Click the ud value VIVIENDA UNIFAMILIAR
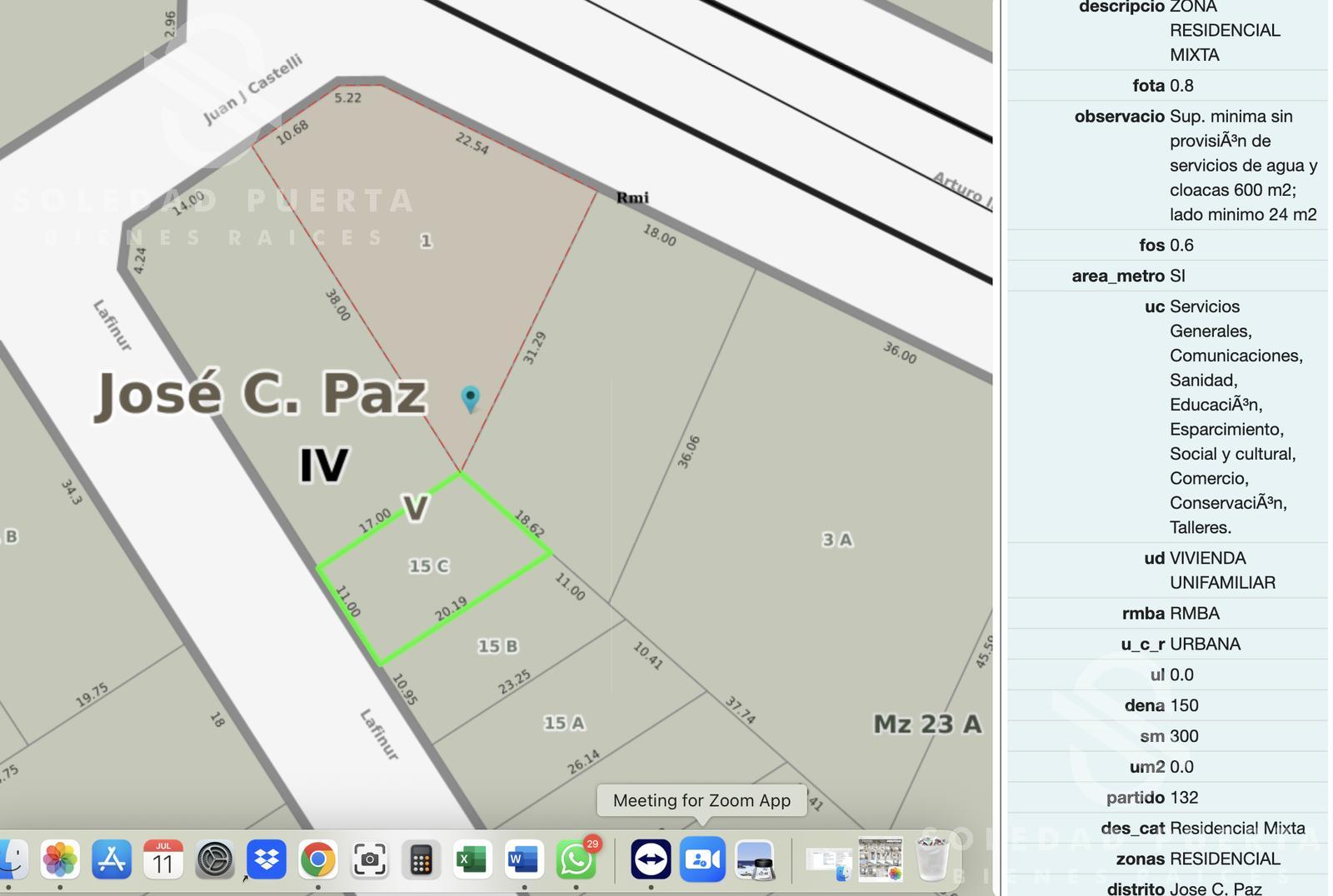 click(1222, 570)
